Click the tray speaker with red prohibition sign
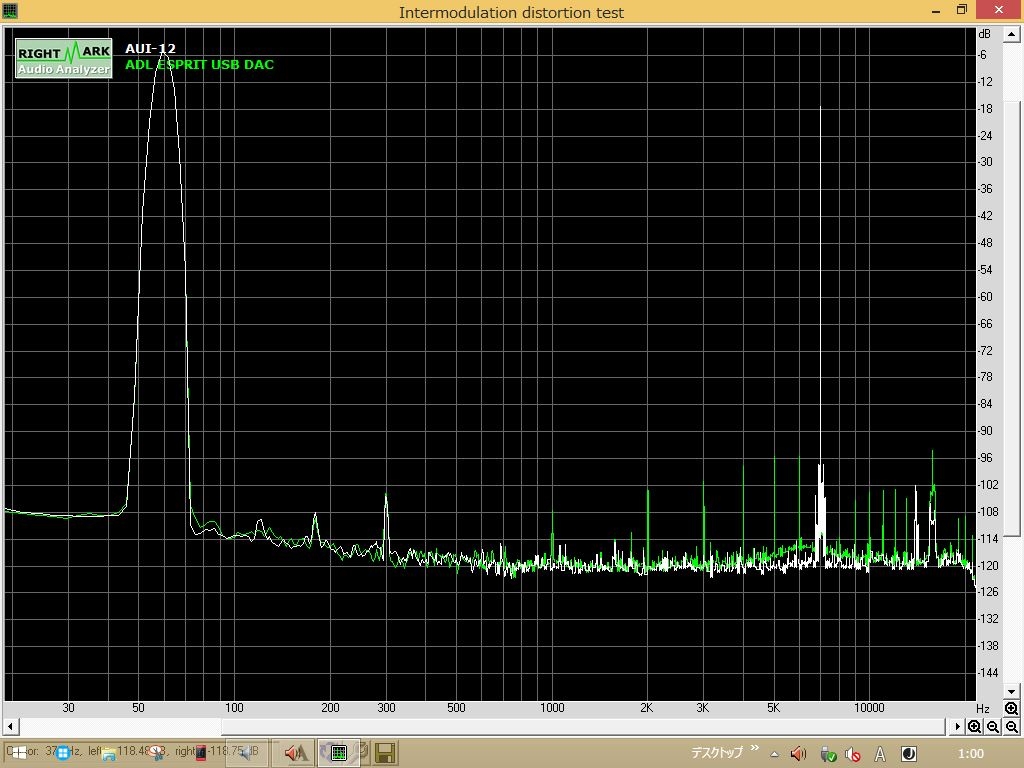Image resolution: width=1024 pixels, height=768 pixels. point(853,754)
